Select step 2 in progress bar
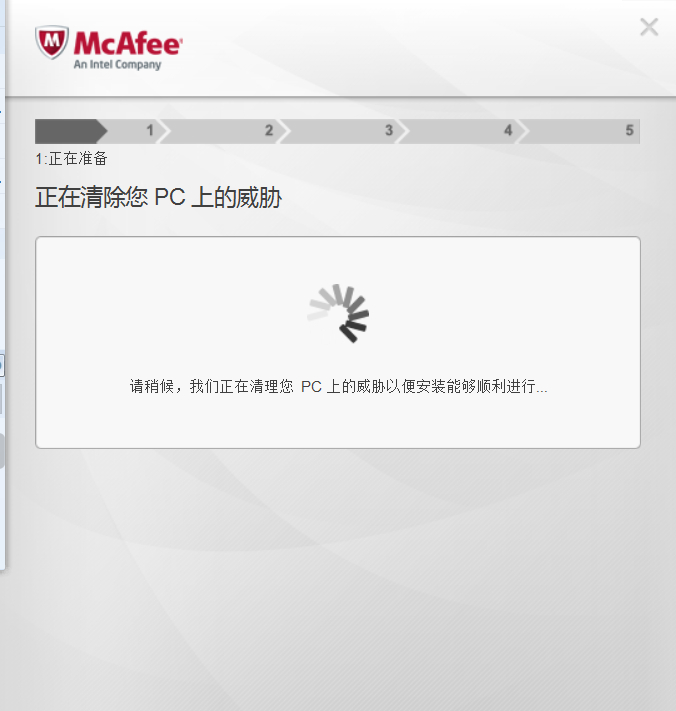676x711 pixels. click(x=269, y=131)
